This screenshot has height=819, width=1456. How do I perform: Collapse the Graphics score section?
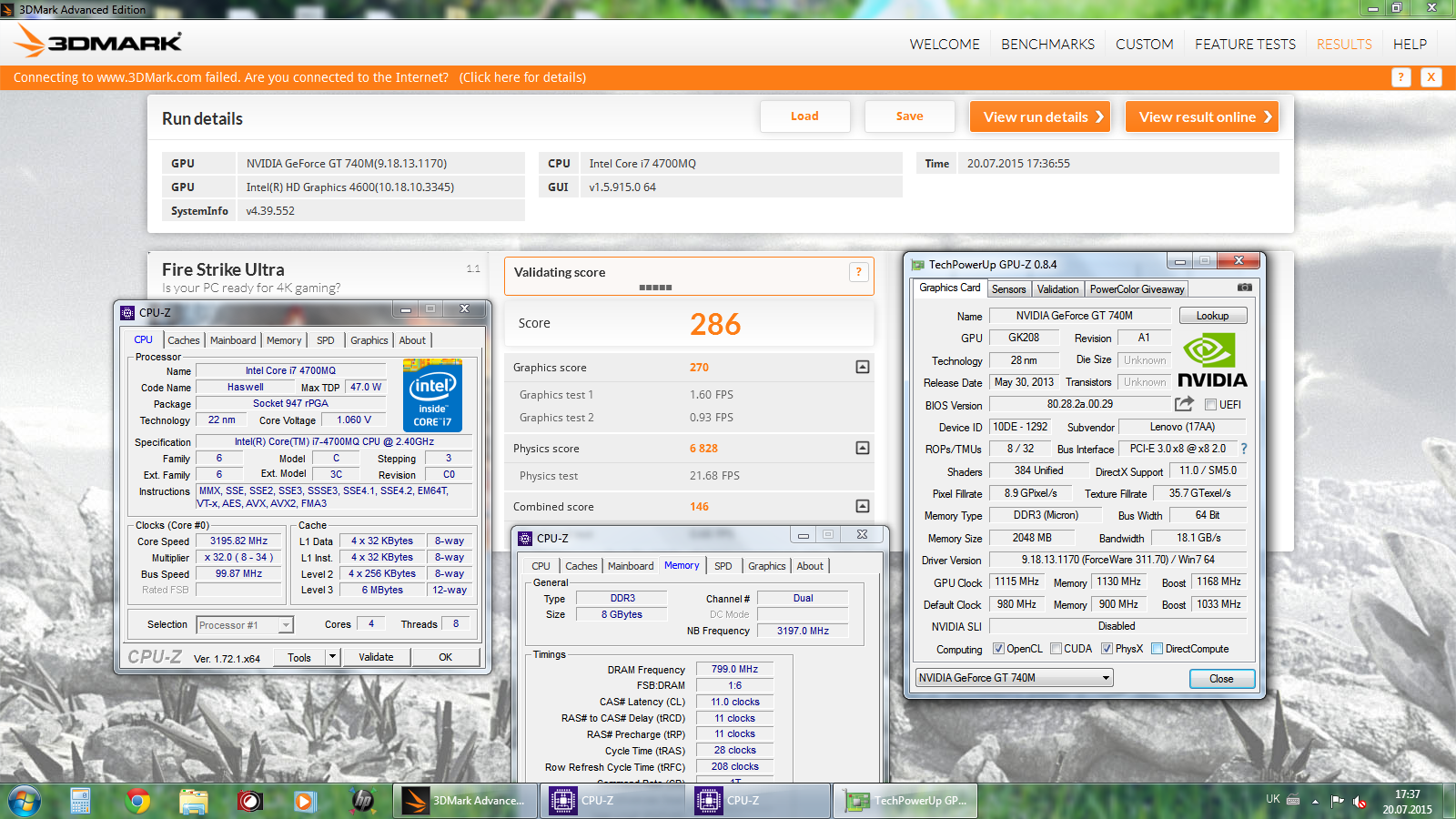point(863,367)
